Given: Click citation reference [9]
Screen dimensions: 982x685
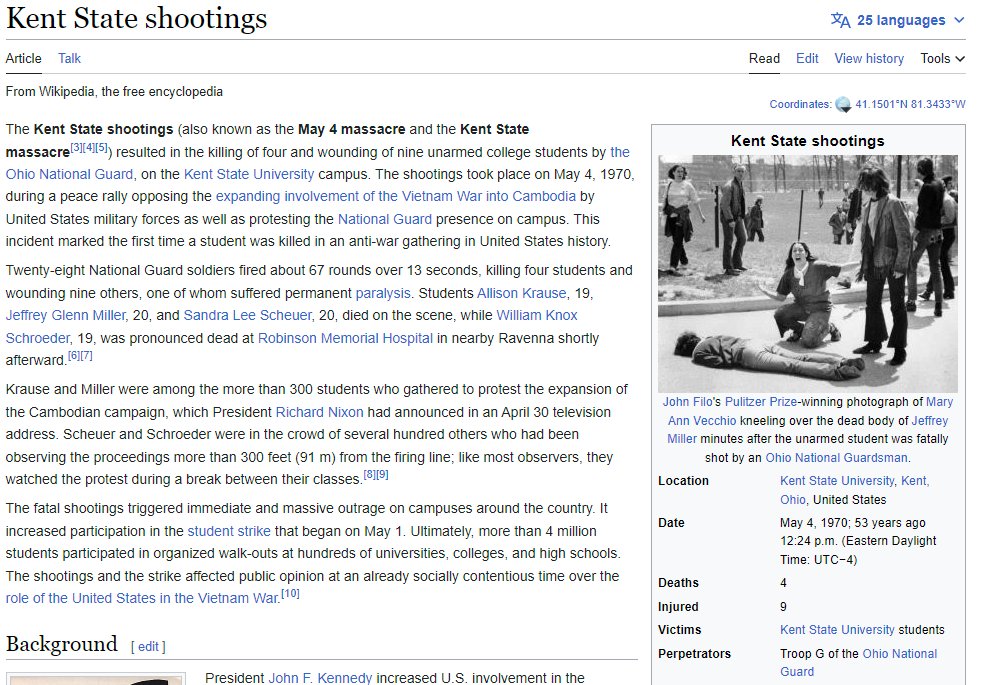Looking at the screenshot, I should click(x=382, y=474).
